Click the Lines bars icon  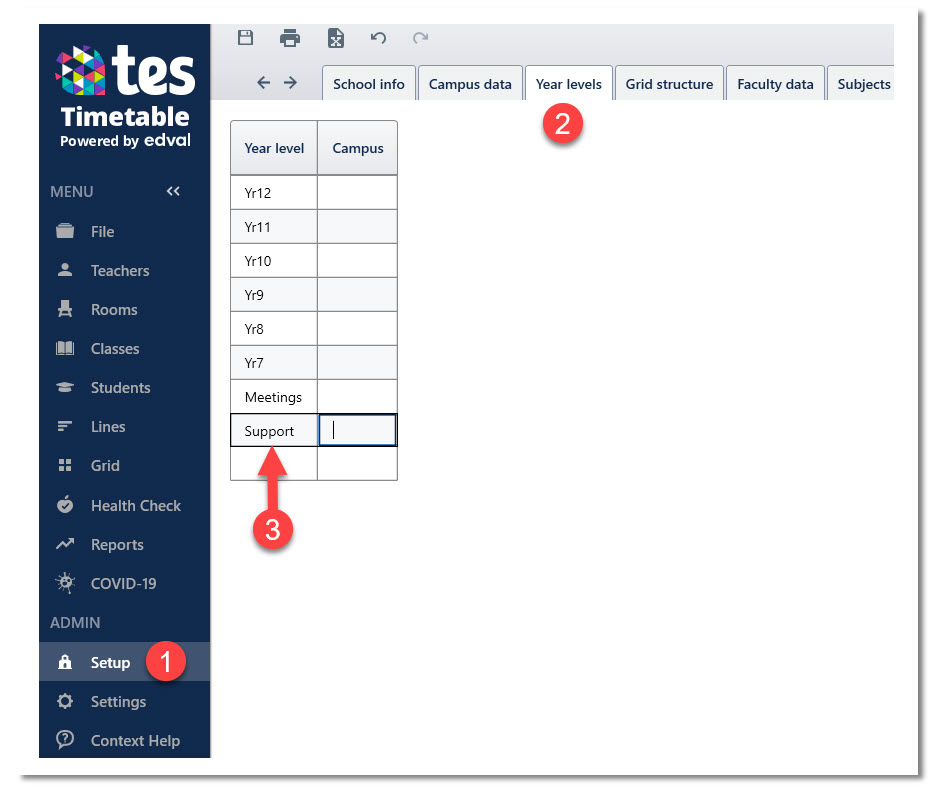[x=65, y=426]
